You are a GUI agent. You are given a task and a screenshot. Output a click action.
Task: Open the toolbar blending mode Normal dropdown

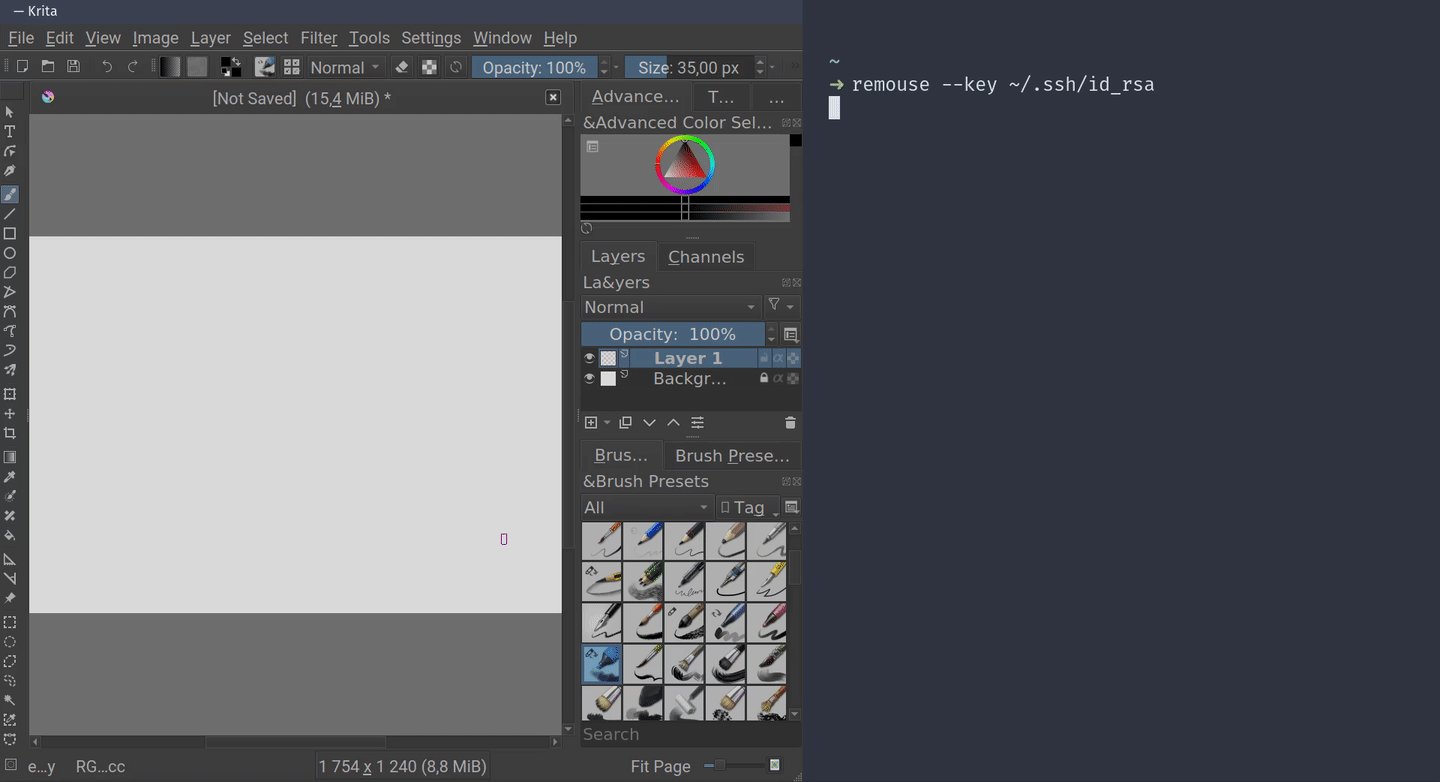pyautogui.click(x=345, y=67)
